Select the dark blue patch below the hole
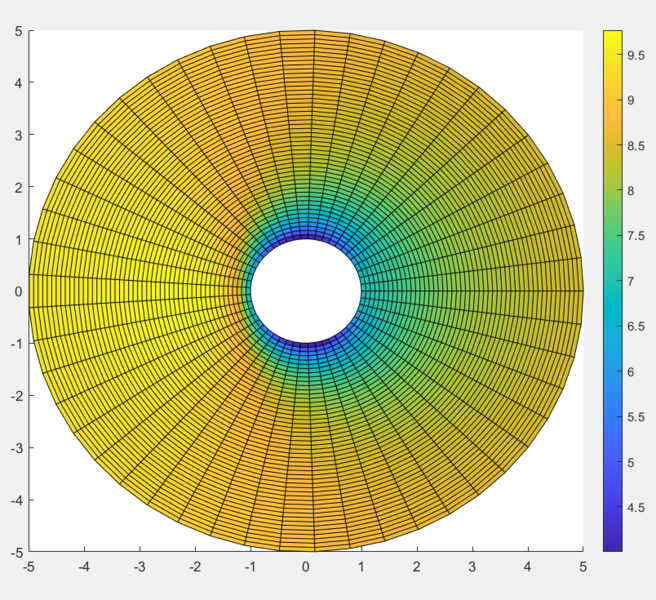The width and height of the screenshot is (656, 600). (x=303, y=346)
